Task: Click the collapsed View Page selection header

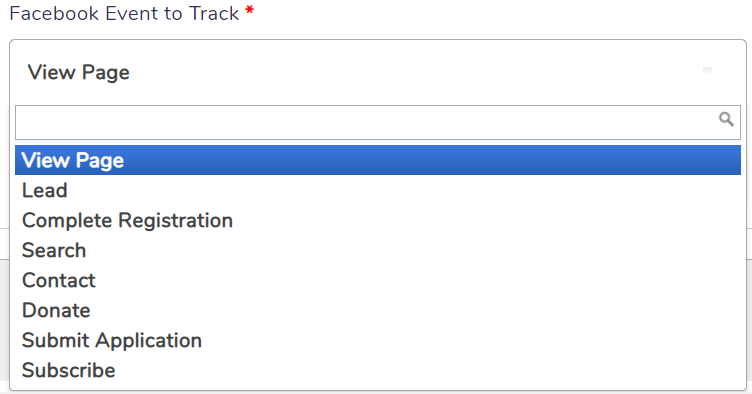Action: click(378, 72)
